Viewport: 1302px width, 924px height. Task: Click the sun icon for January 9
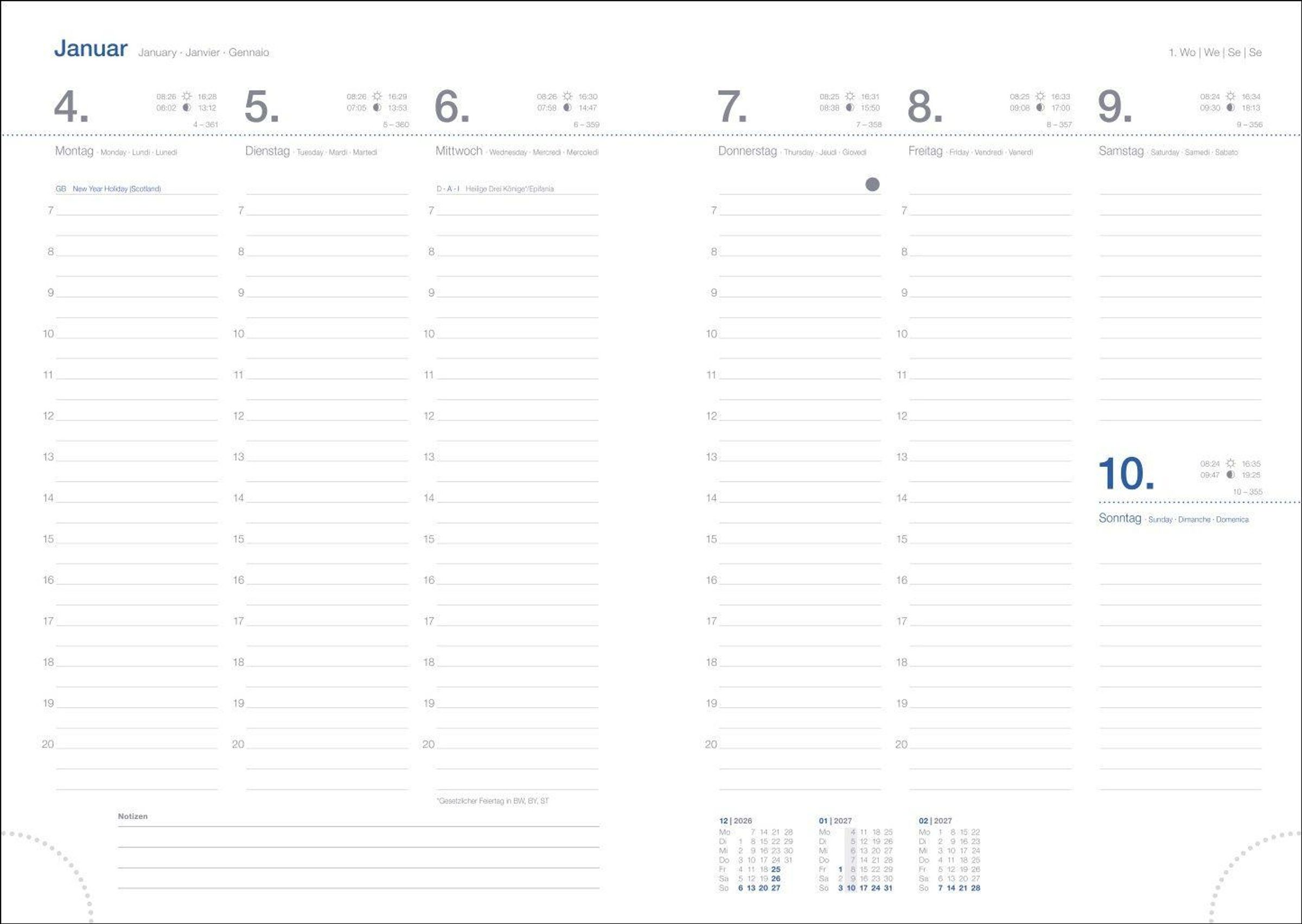tap(1230, 96)
